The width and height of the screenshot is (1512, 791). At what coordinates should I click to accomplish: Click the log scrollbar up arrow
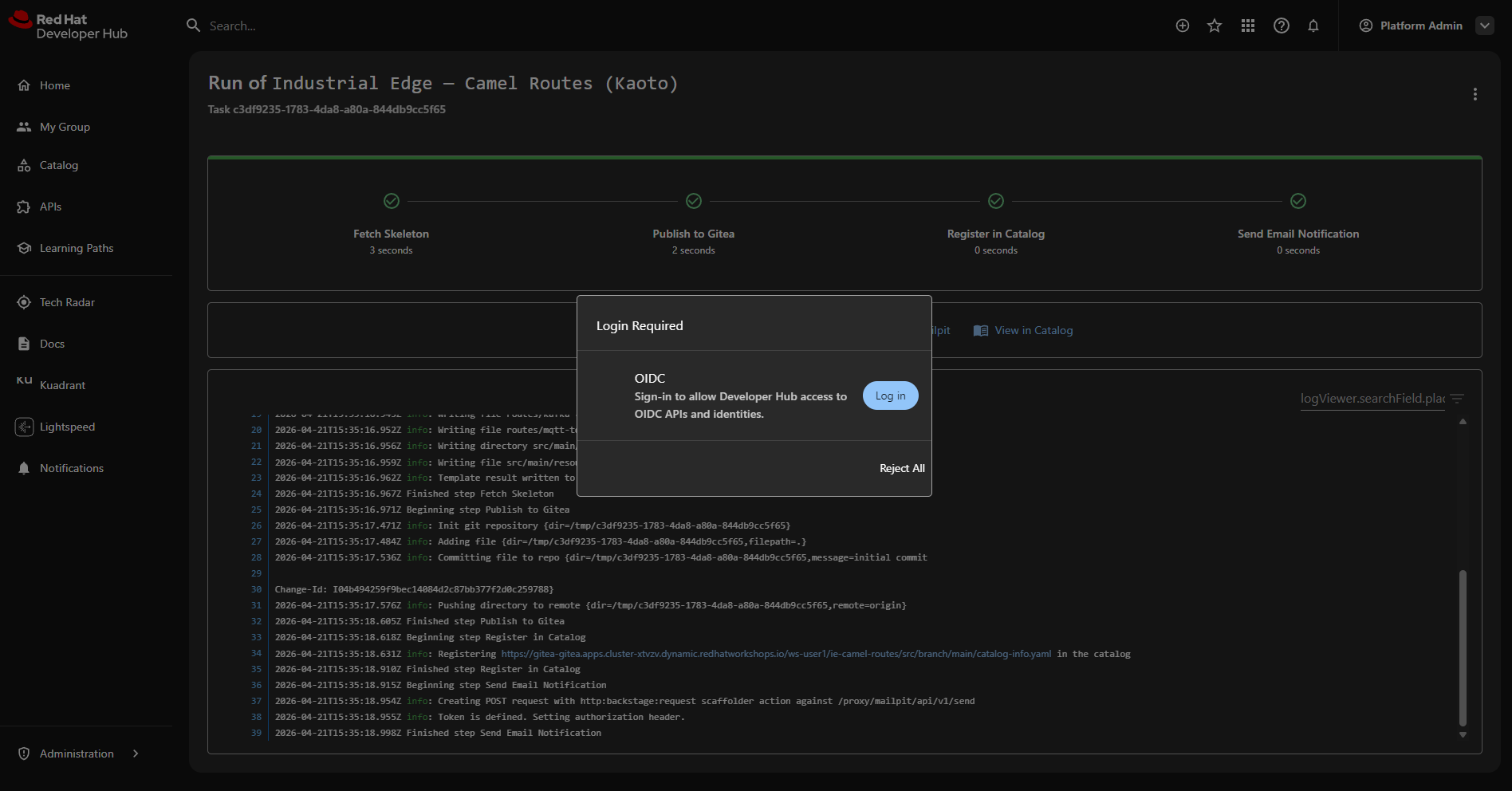(x=1463, y=421)
